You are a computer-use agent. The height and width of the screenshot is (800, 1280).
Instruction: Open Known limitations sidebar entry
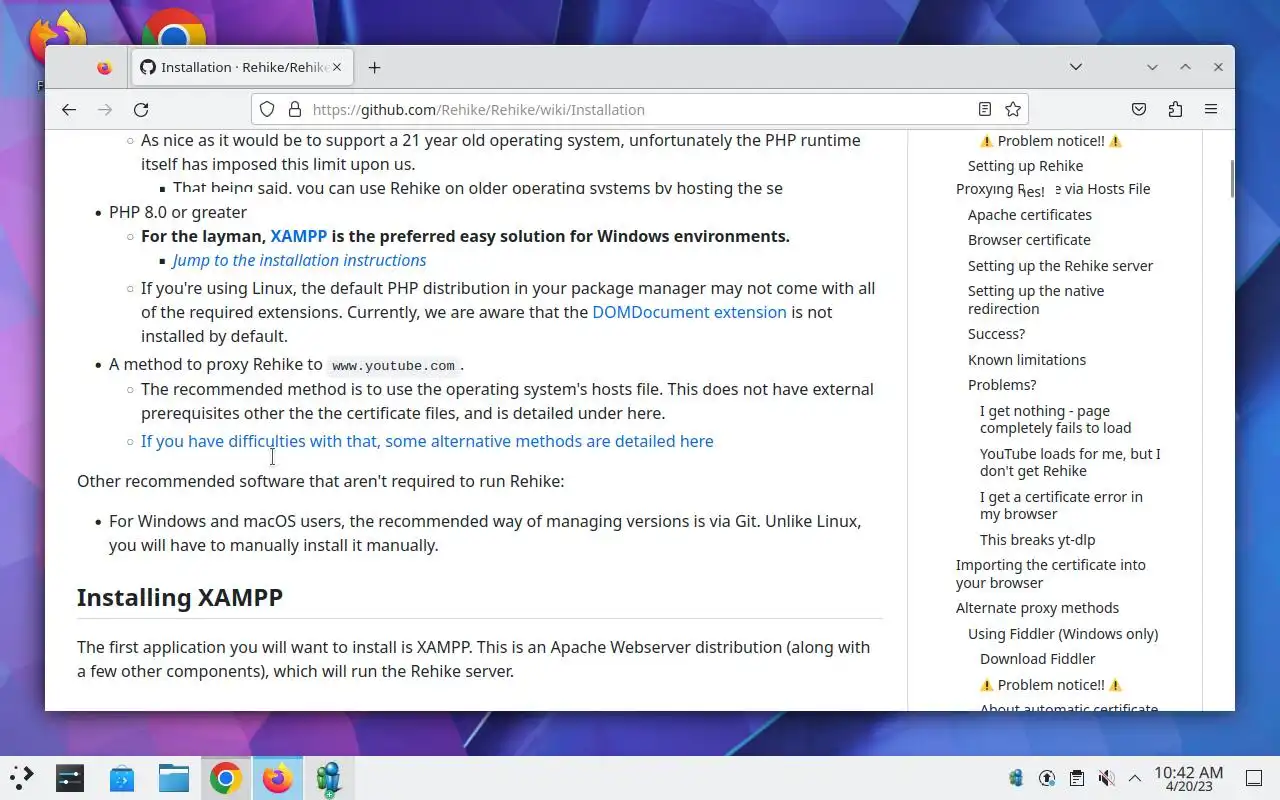[x=1026, y=360]
